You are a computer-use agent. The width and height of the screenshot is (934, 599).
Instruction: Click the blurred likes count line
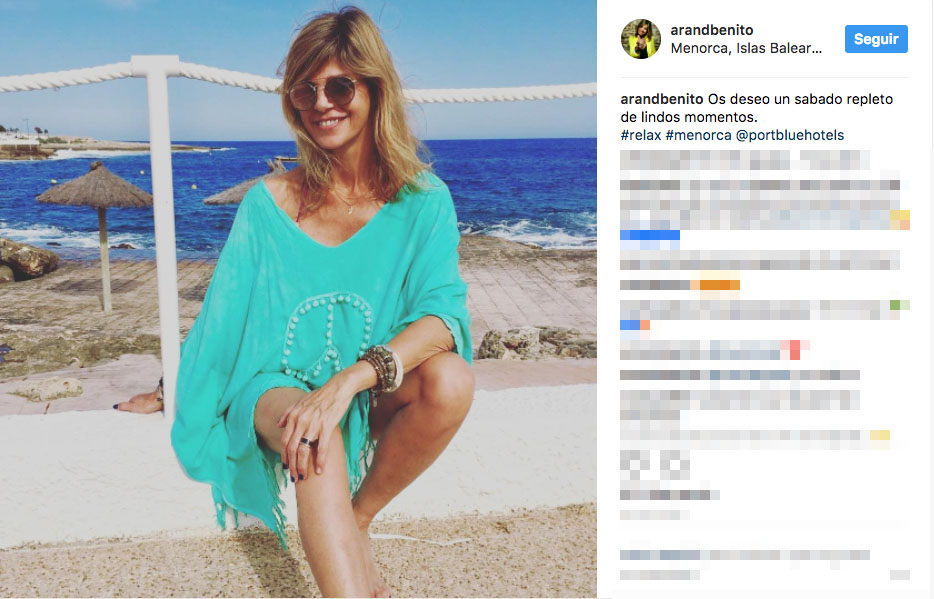coord(670,495)
